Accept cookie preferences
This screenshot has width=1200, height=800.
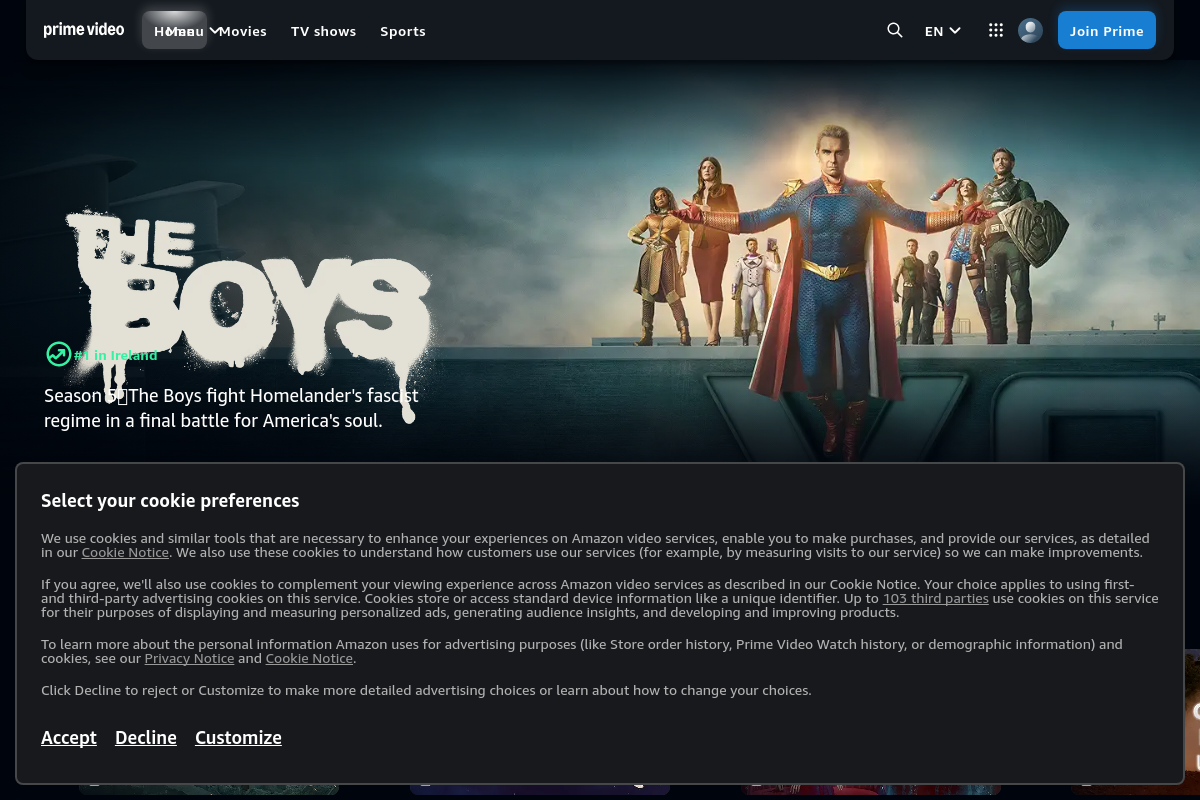(x=69, y=737)
